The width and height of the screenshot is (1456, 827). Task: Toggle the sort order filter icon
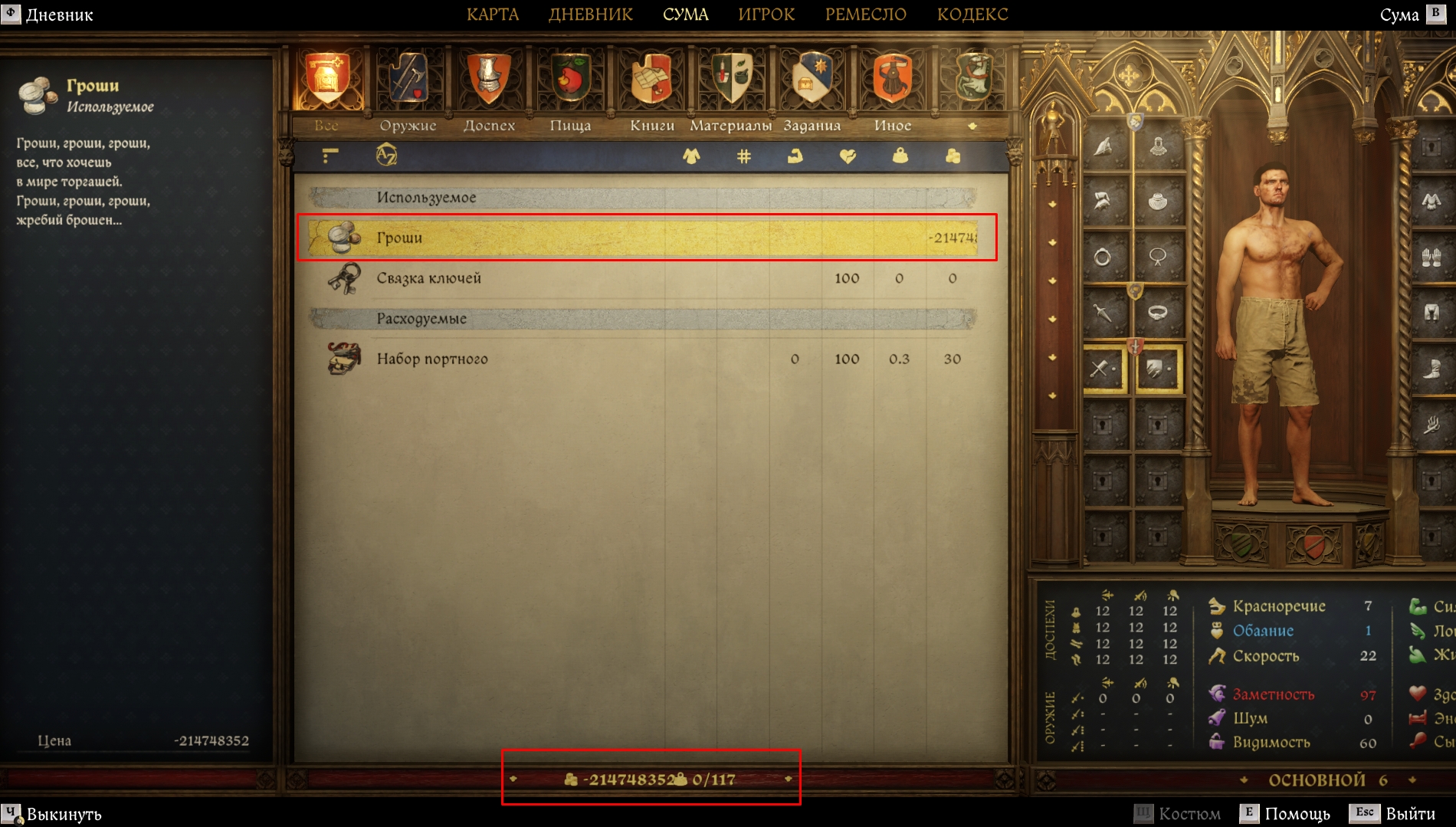(x=330, y=156)
